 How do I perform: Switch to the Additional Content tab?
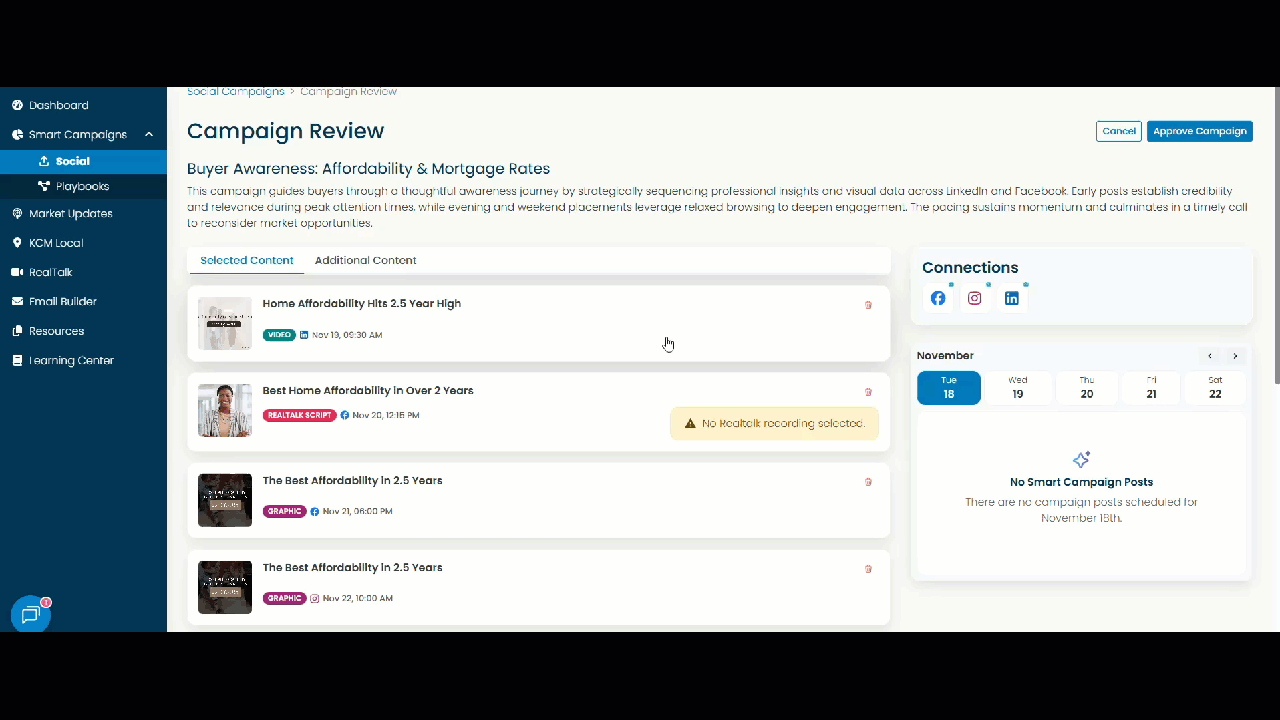[x=365, y=260]
